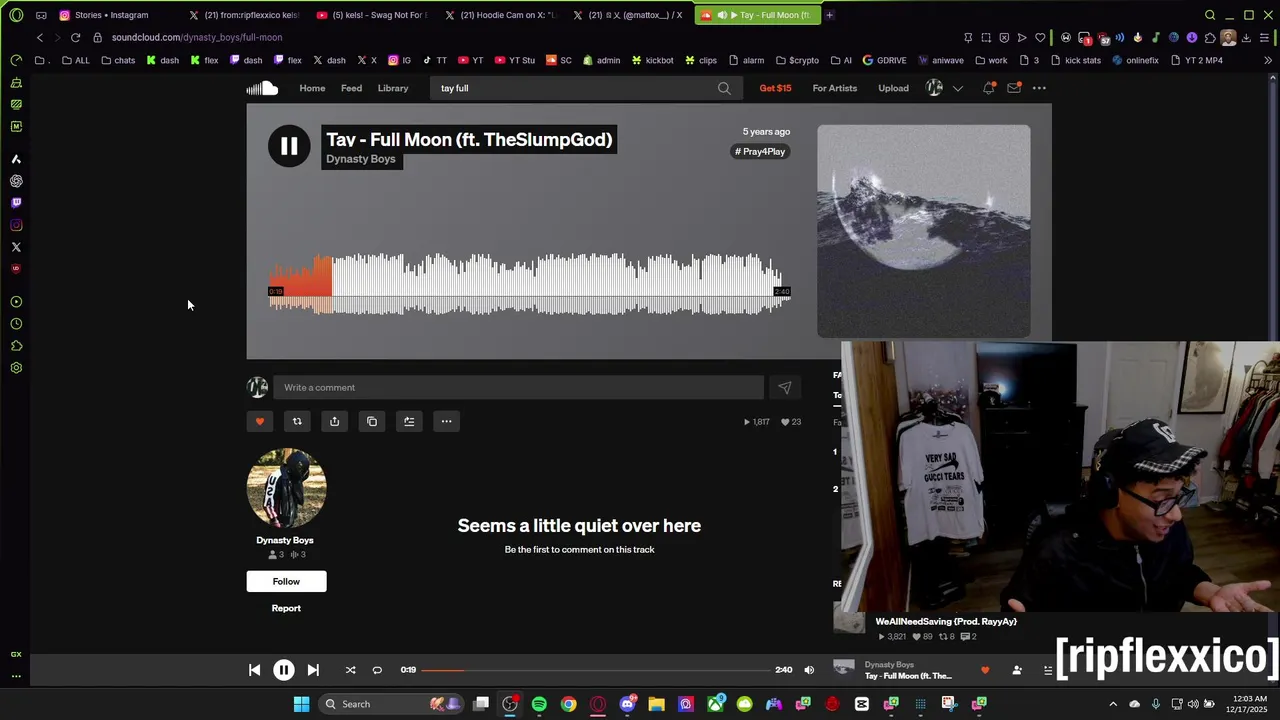Unlike the track with the orange heart button
Viewport: 1280px width, 720px height.
(260, 421)
